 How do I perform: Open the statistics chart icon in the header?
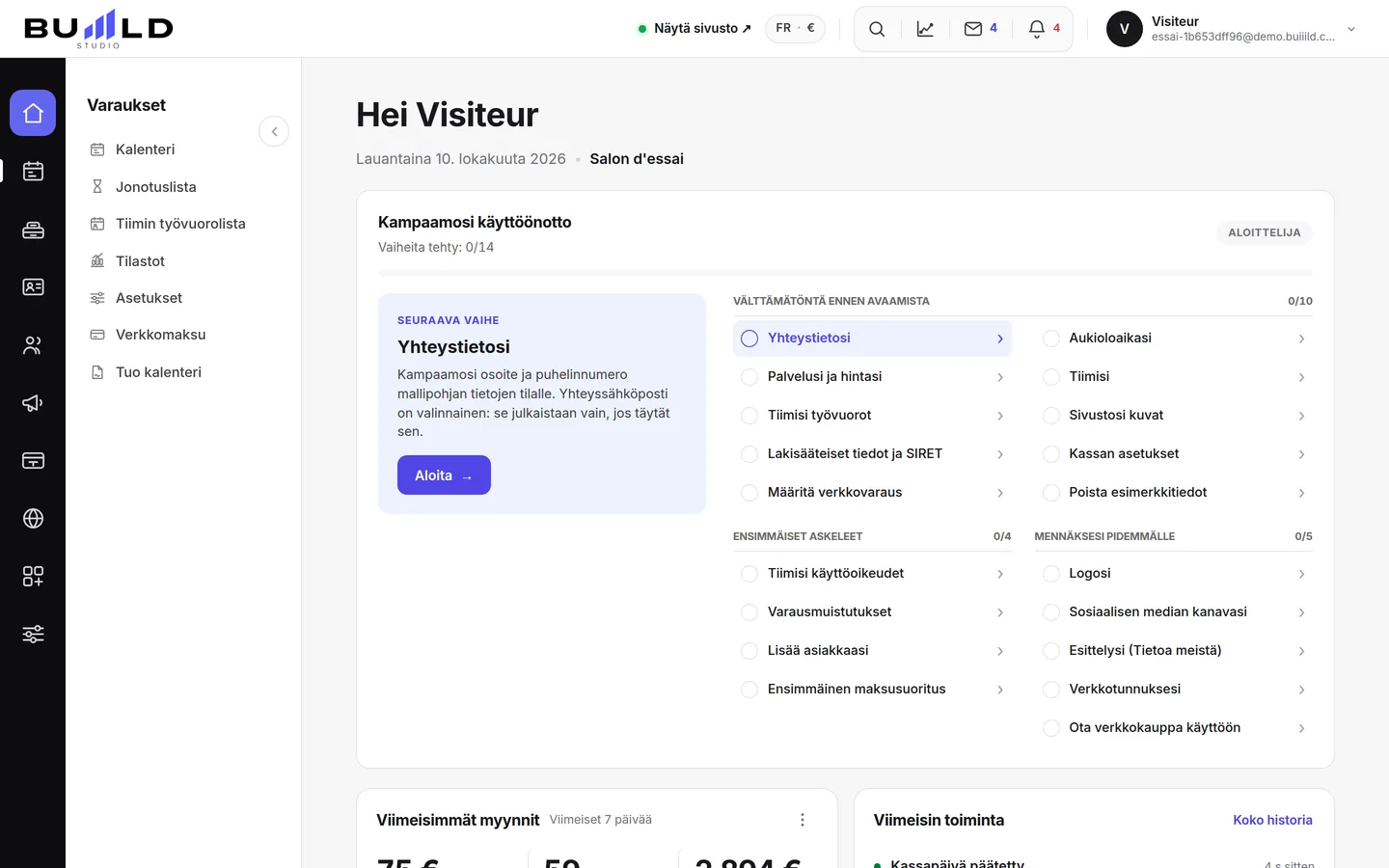coord(925,29)
